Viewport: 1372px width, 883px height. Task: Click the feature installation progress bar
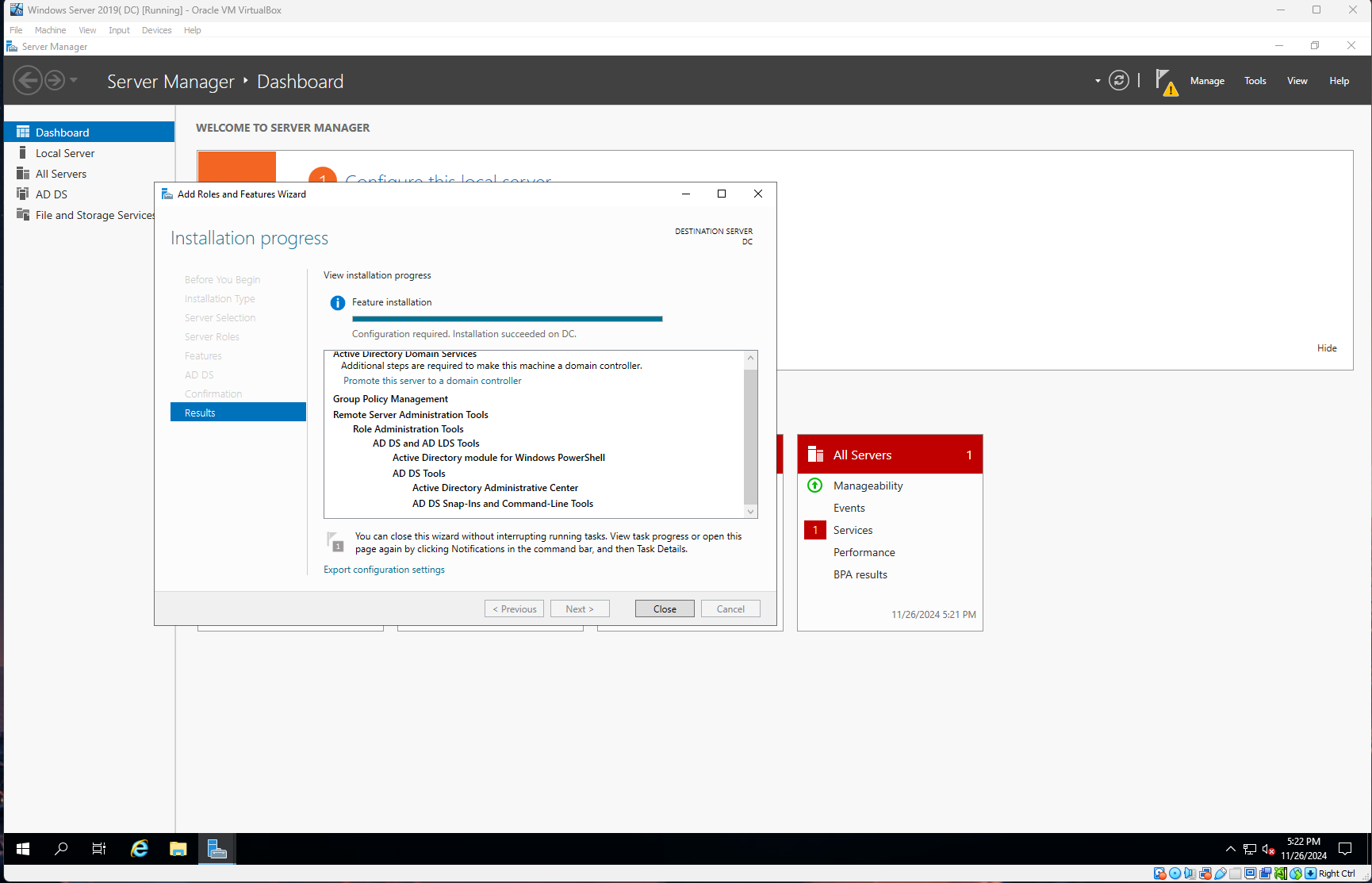pos(508,319)
